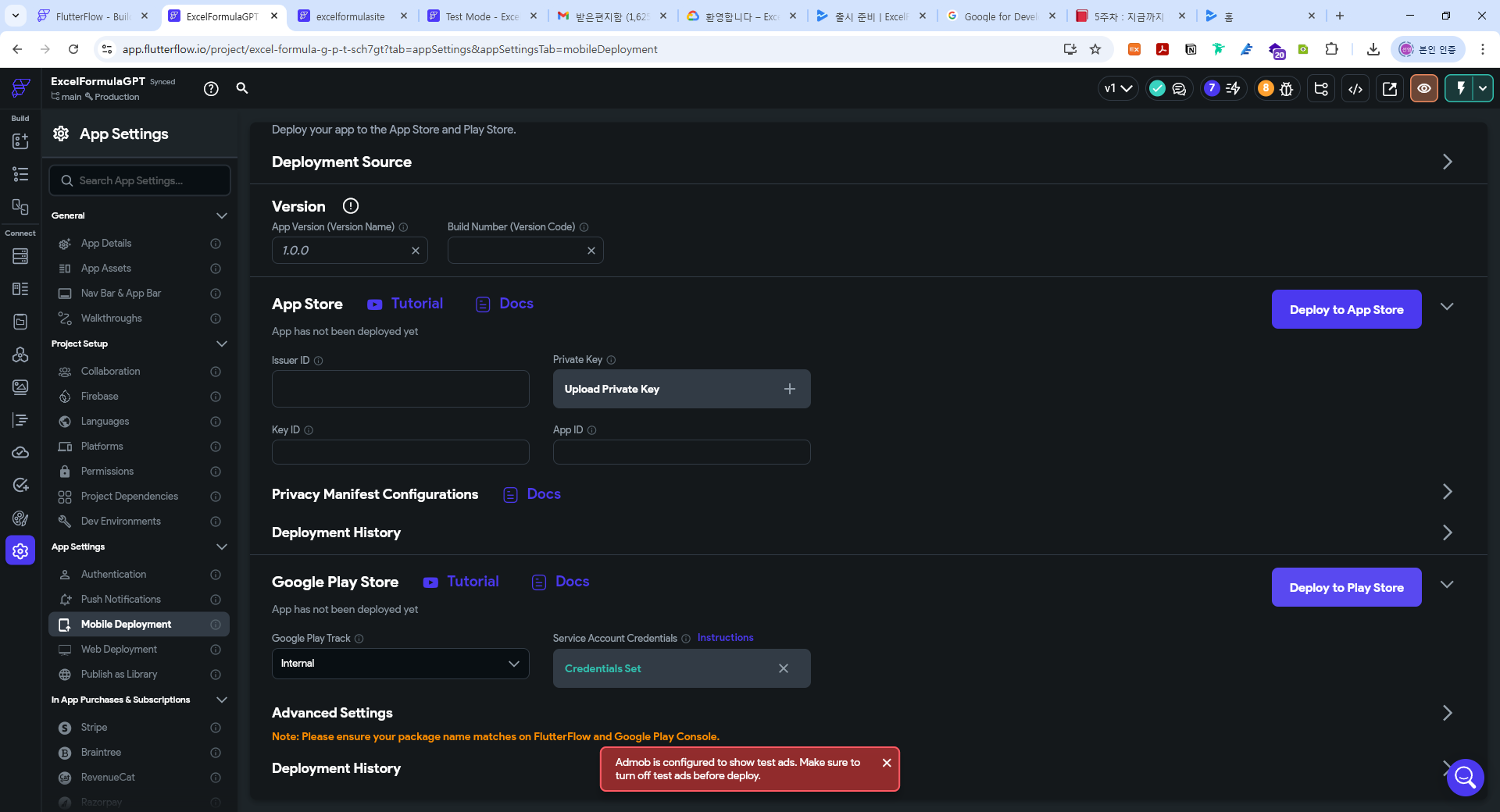Screen dimensions: 1500x812
Task: Switch to the excelformulasite browser tab
Action: tap(352, 16)
